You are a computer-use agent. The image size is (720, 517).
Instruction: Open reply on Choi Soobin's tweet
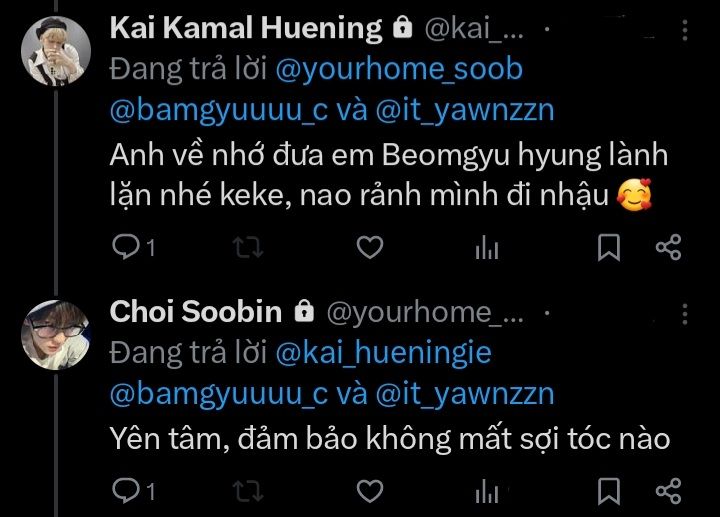pyautogui.click(x=125, y=490)
